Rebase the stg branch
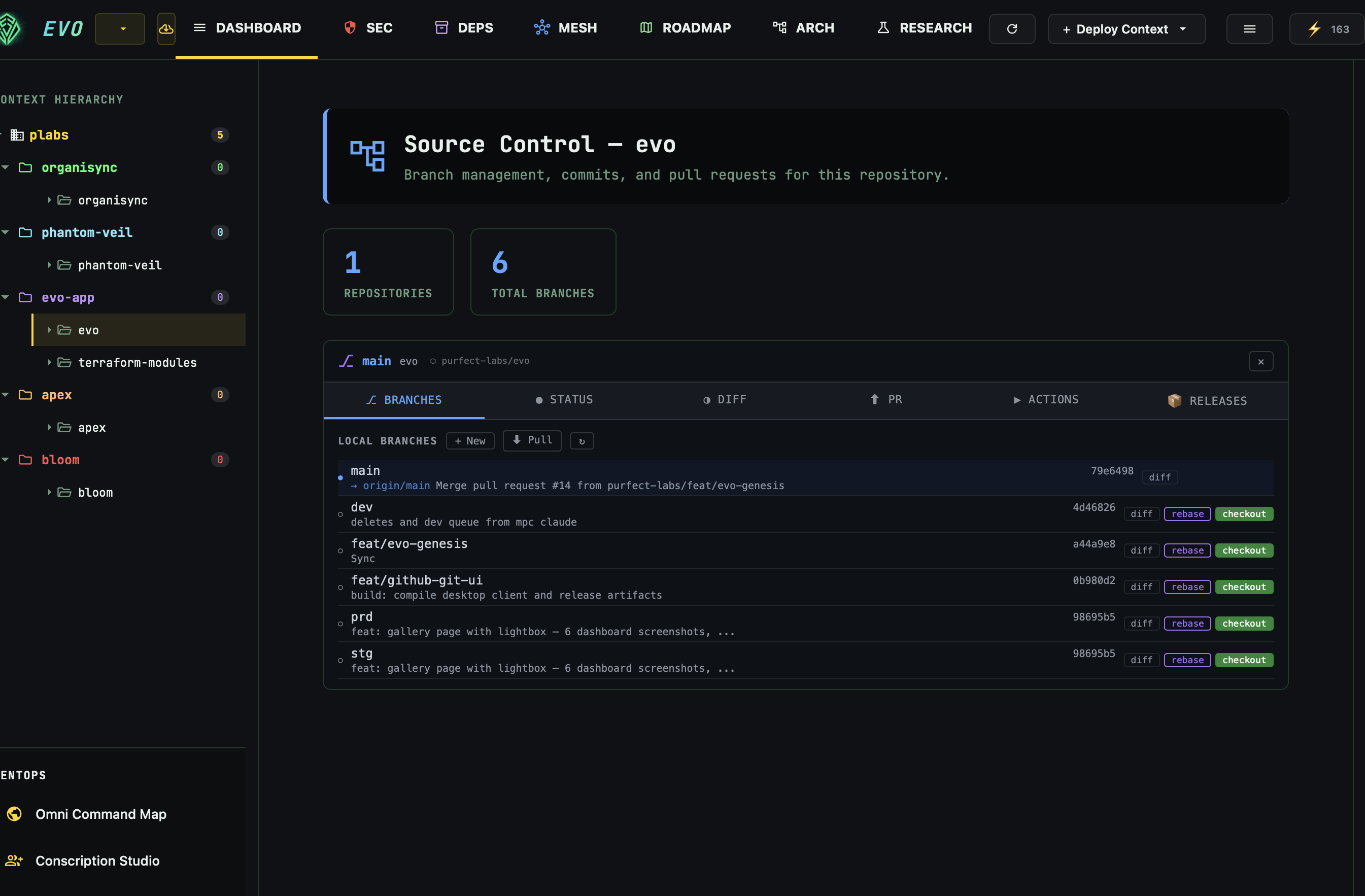The height and width of the screenshot is (896, 1365). (x=1187, y=660)
